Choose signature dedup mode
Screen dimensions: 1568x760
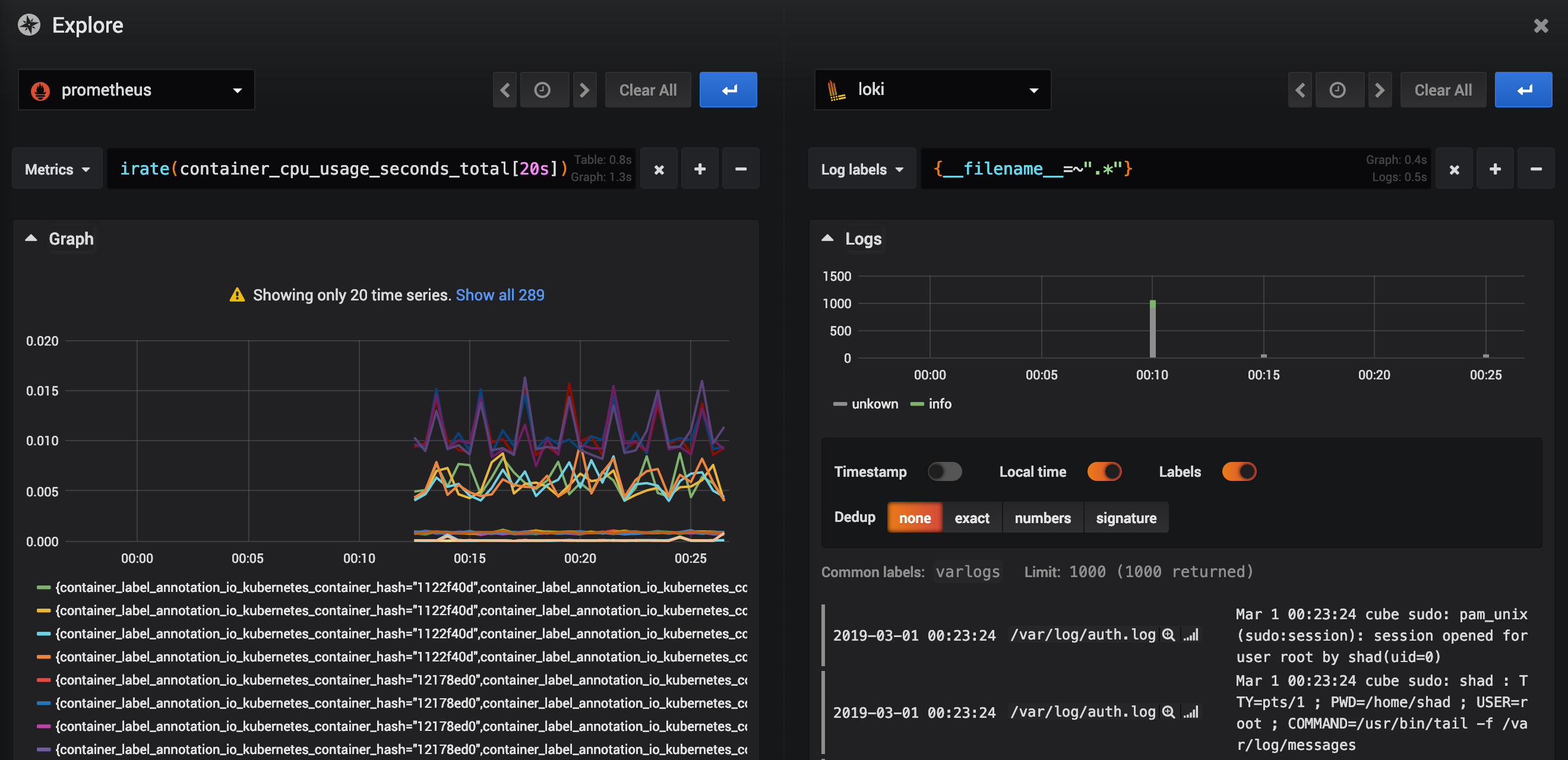1126,518
